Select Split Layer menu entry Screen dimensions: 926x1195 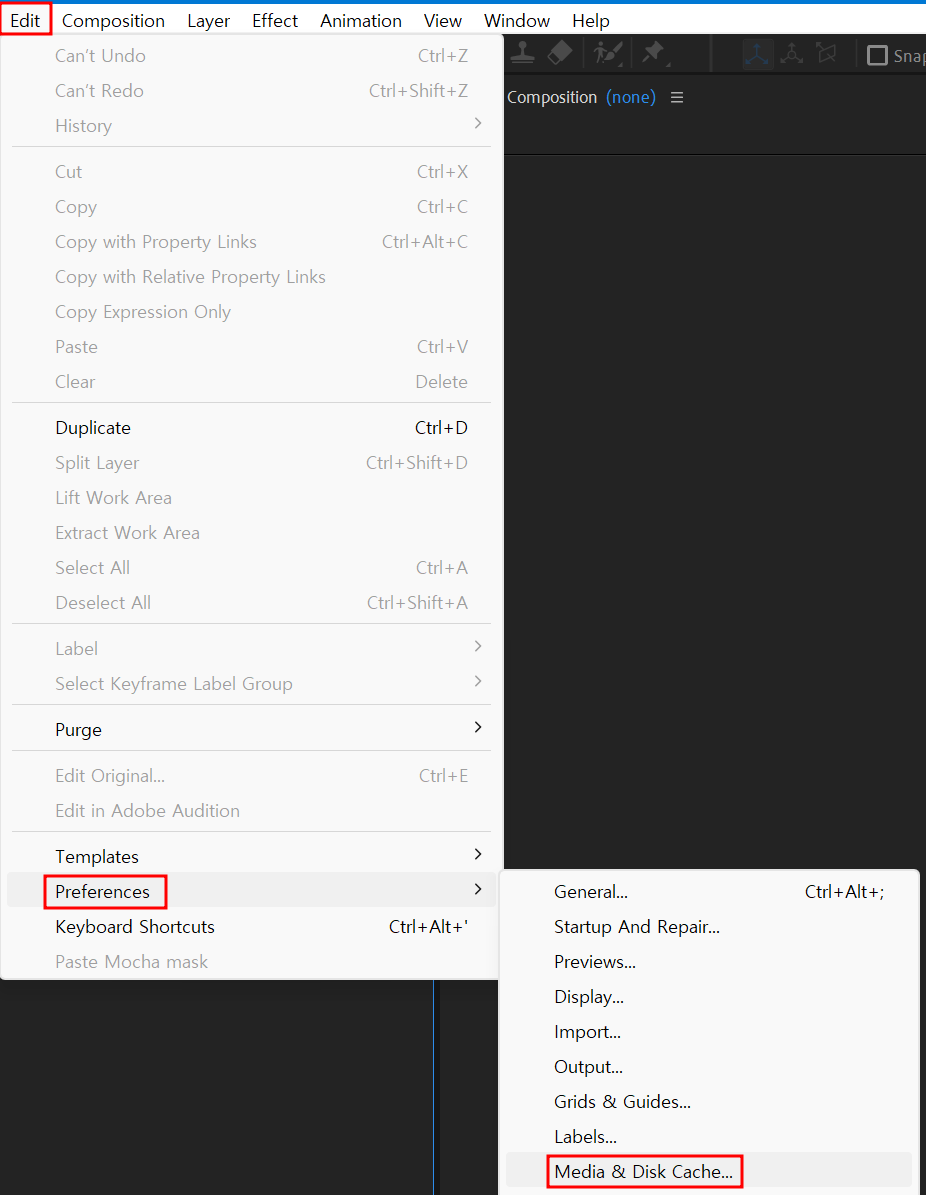tap(252, 463)
